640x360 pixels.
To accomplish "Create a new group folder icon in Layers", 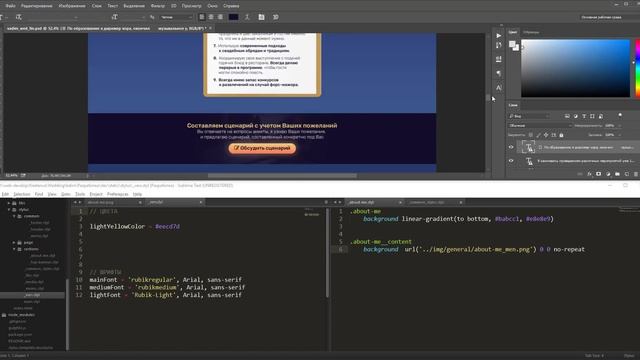I will coord(617,174).
